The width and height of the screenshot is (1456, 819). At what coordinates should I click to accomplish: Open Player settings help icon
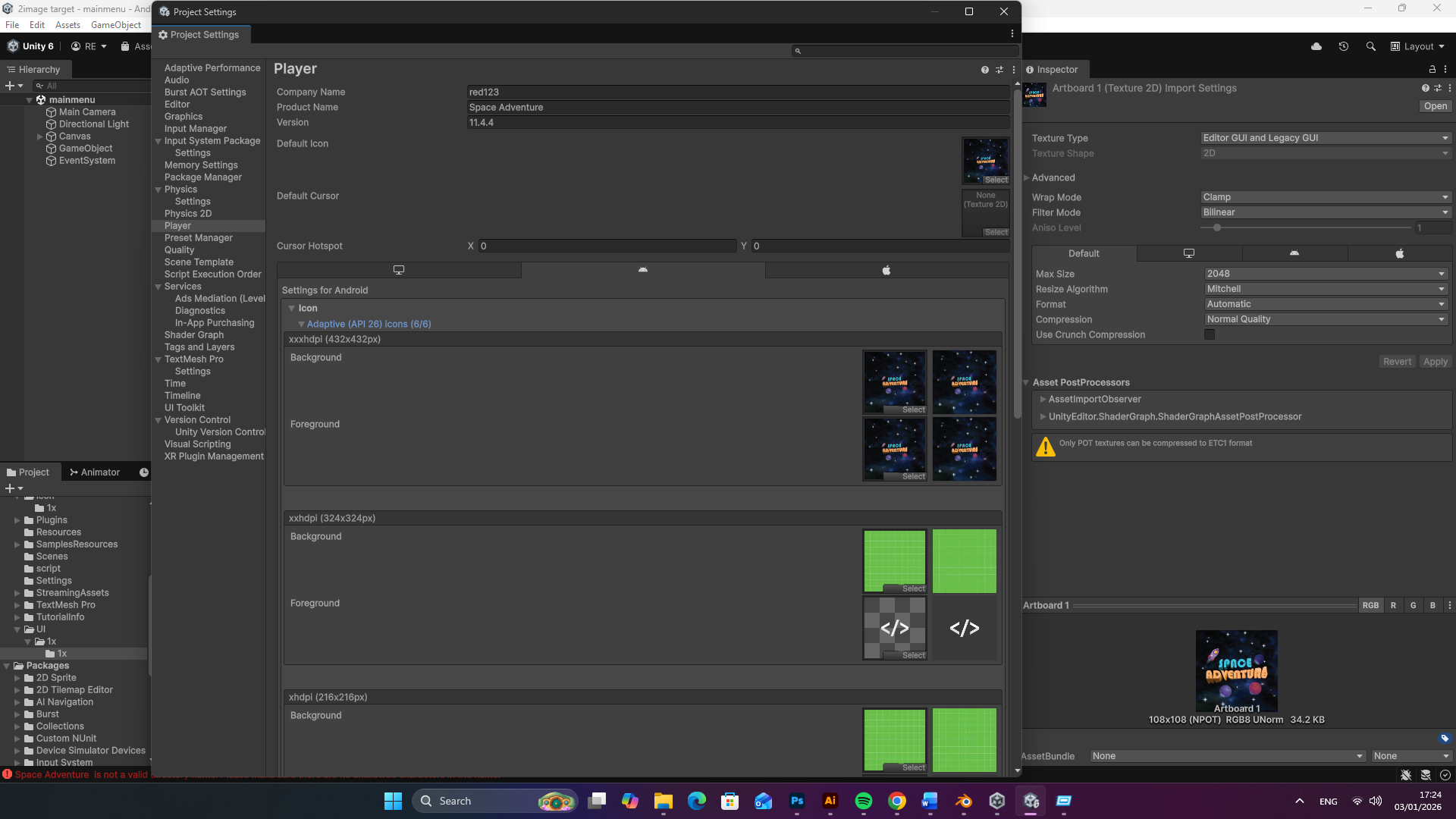(x=984, y=70)
